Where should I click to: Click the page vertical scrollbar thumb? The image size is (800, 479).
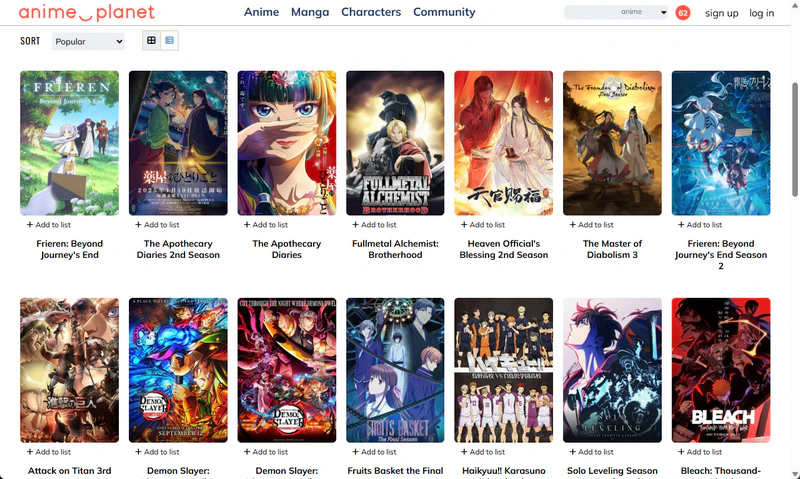pyautogui.click(x=795, y=139)
